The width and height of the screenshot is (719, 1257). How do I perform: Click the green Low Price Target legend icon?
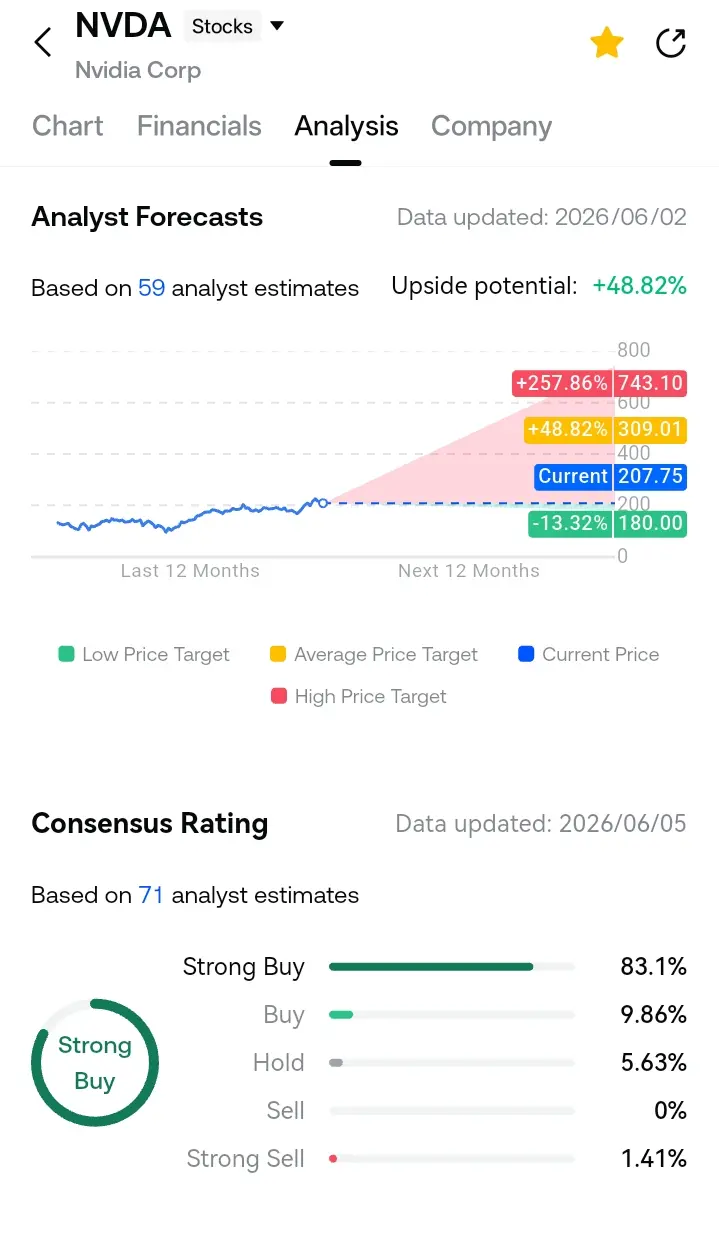[67, 655]
